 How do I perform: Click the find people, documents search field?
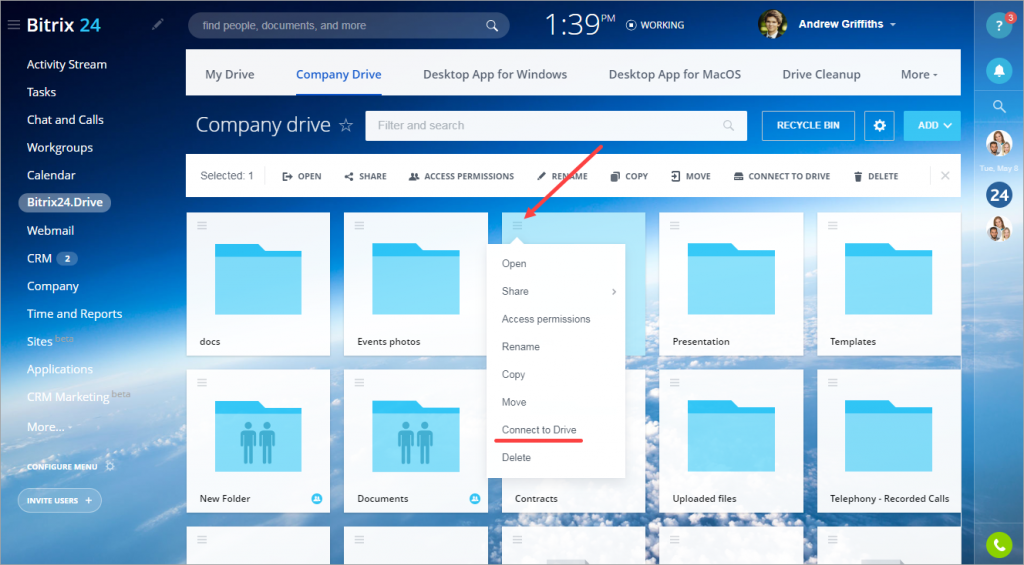pyautogui.click(x=349, y=25)
